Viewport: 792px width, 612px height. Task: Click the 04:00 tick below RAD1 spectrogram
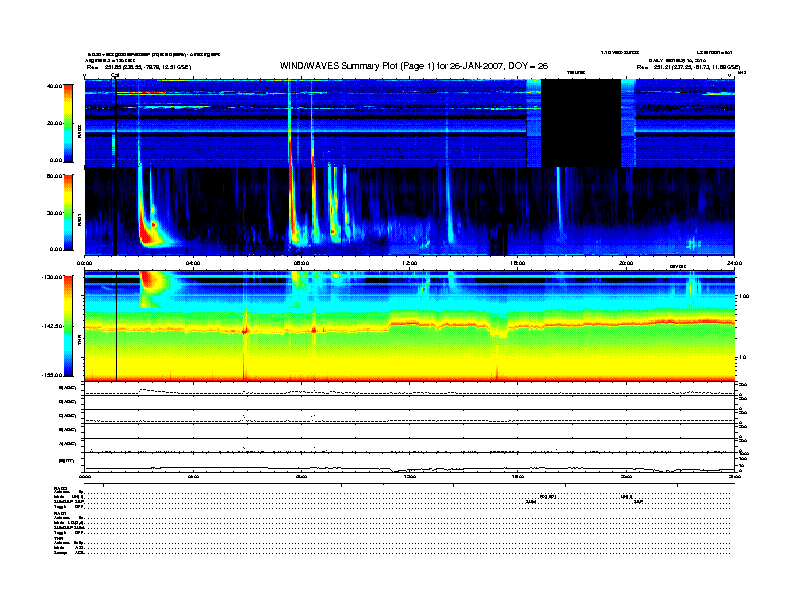[193, 263]
